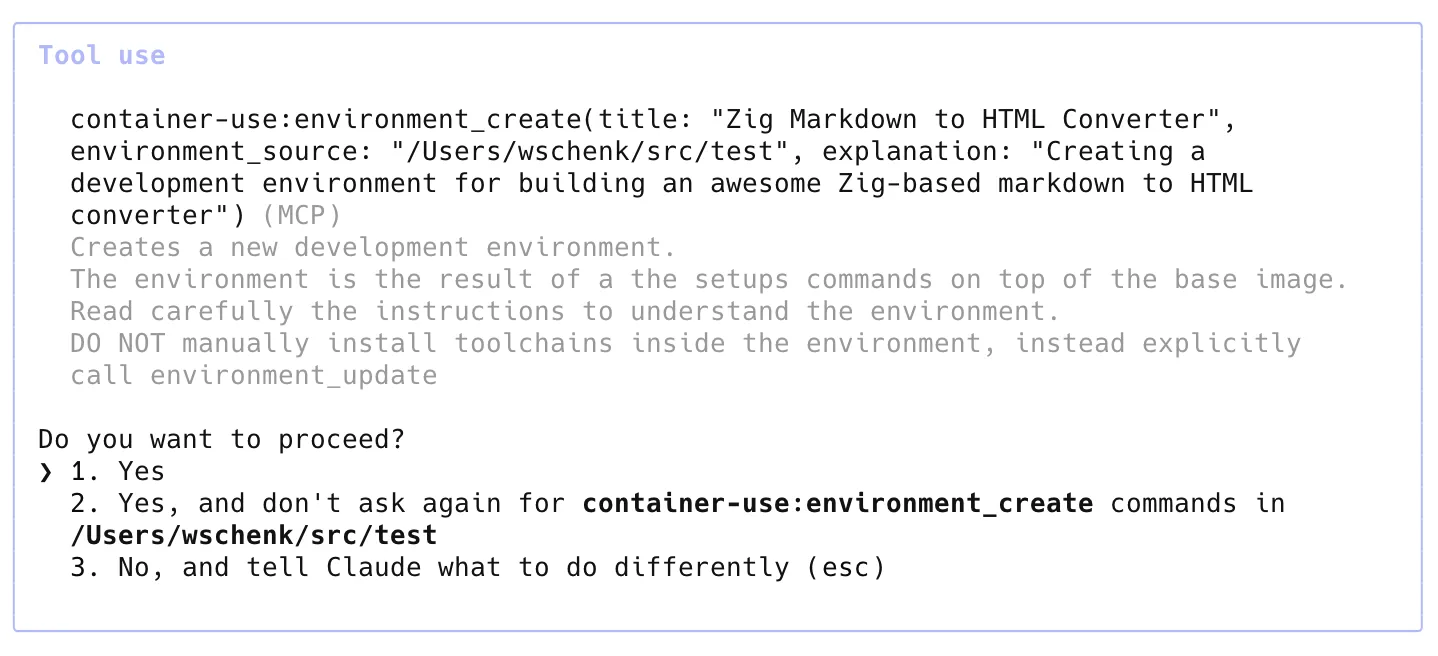The image size is (1438, 656).
Task: Click "Creates a new development environment." description line
Action: 374,248
